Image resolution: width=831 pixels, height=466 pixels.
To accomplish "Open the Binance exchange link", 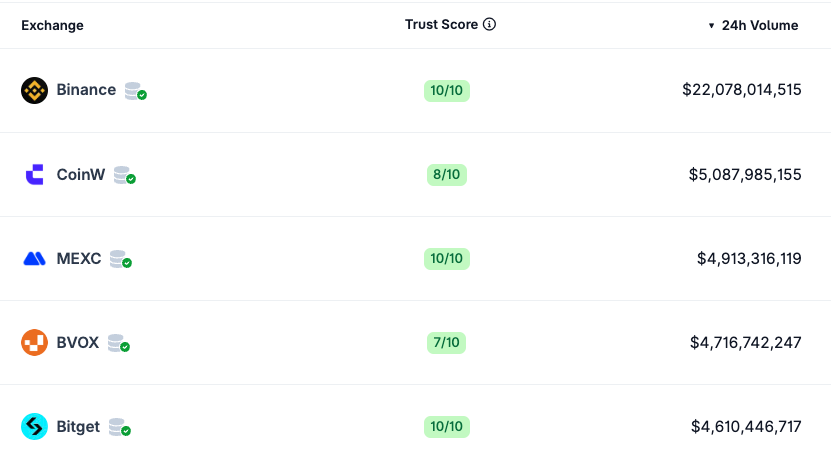I will 86,90.
